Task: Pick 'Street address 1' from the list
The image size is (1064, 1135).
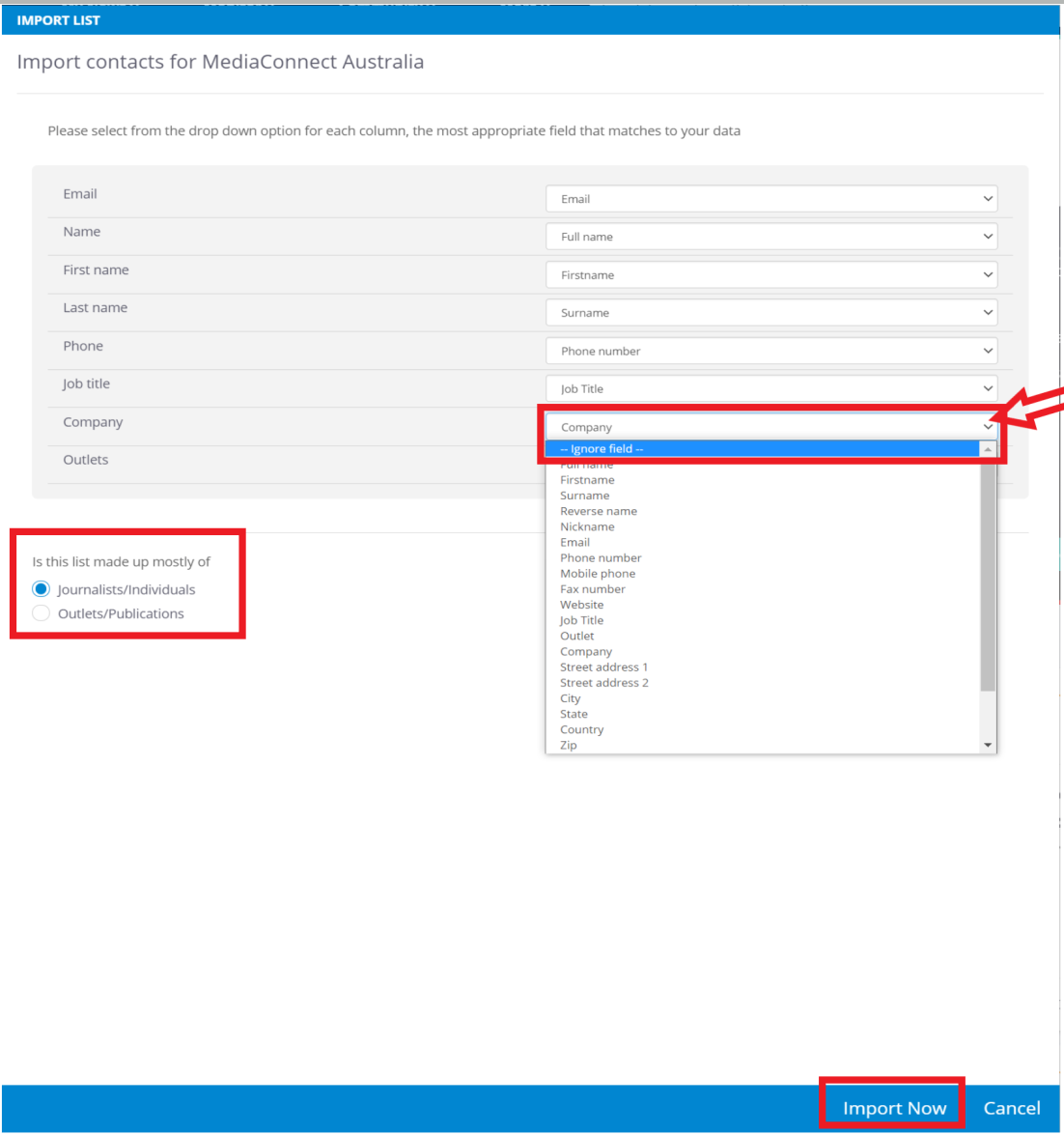Action: coord(603,667)
